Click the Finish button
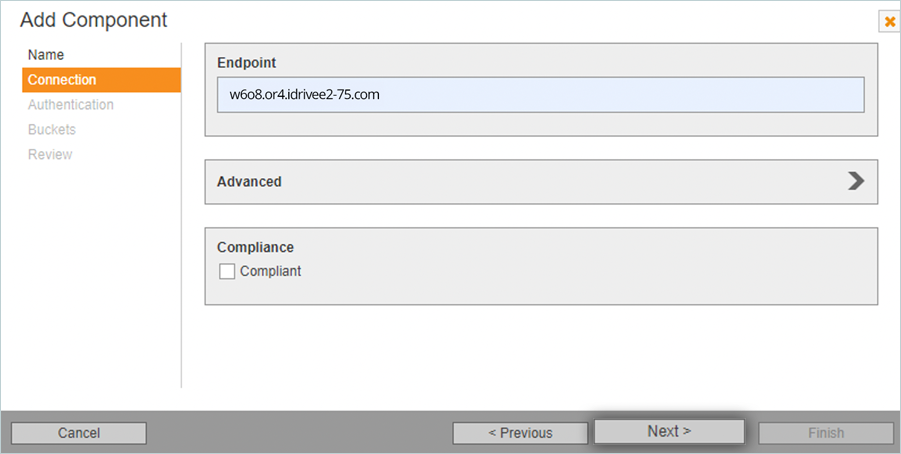This screenshot has width=901, height=454. pos(826,433)
